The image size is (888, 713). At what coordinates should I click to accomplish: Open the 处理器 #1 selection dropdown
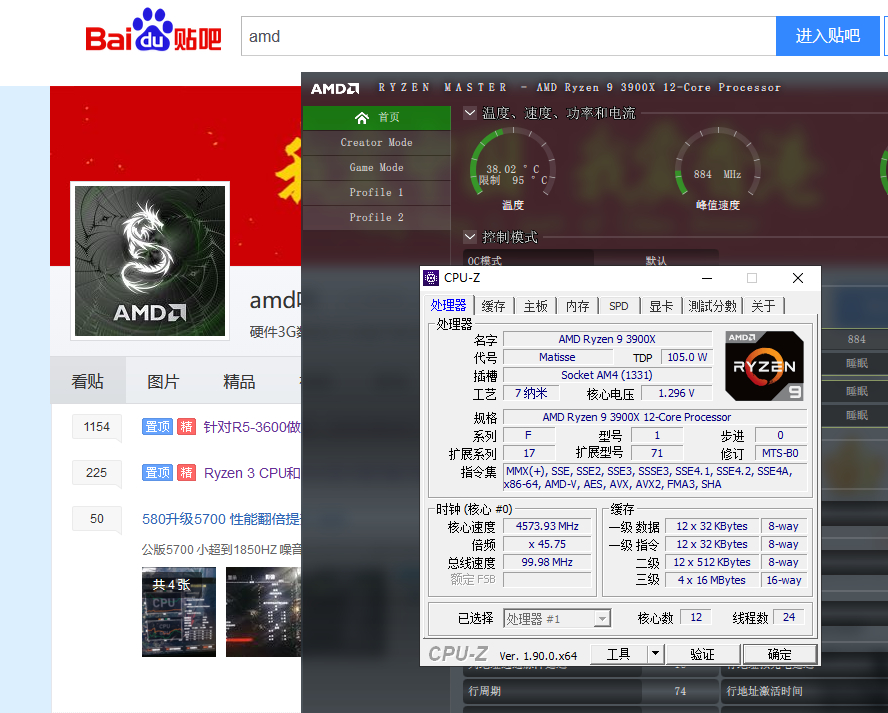602,618
